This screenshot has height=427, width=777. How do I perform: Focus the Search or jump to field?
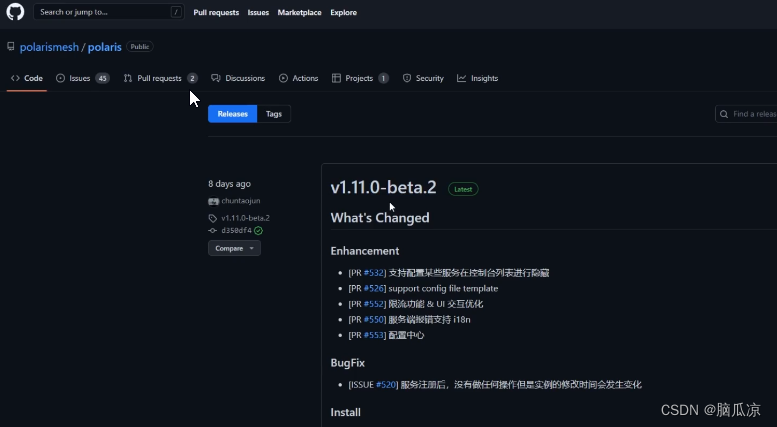(x=109, y=12)
